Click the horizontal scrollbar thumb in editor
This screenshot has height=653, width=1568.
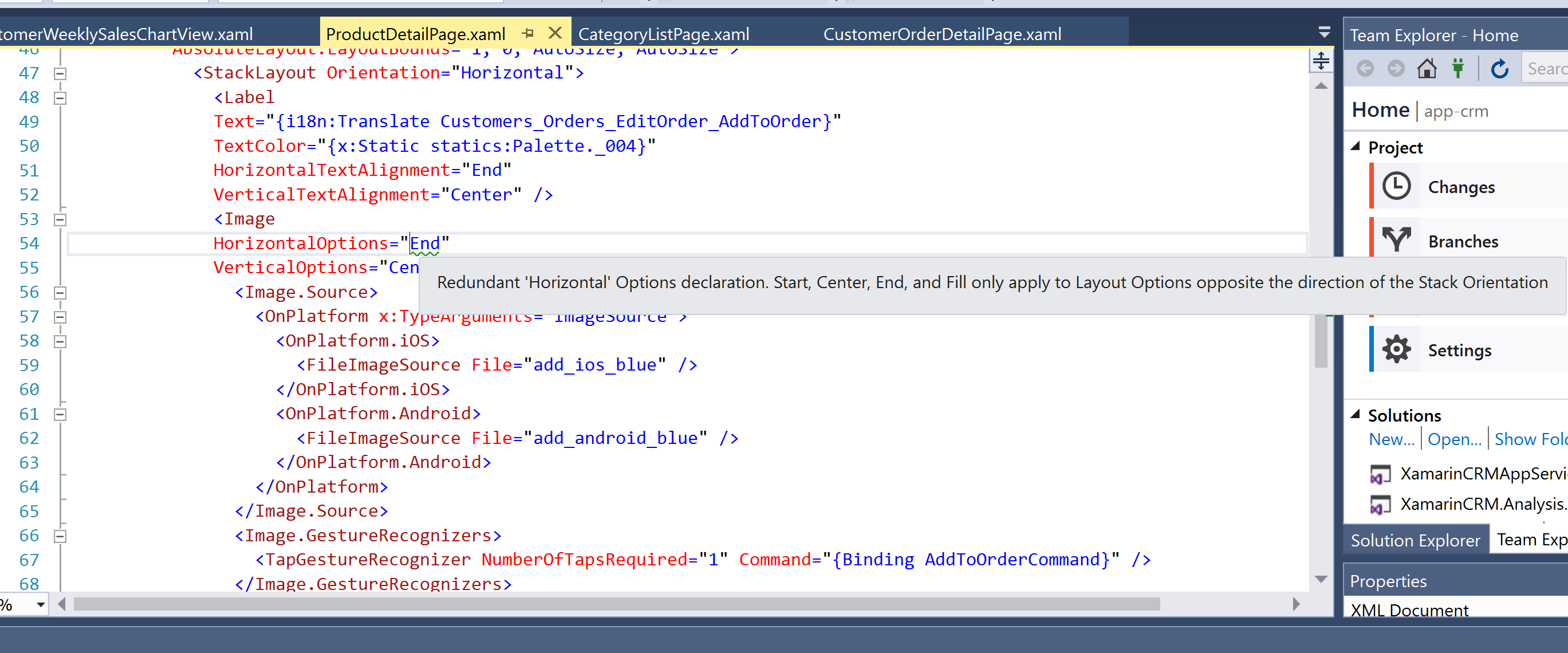tap(616, 604)
